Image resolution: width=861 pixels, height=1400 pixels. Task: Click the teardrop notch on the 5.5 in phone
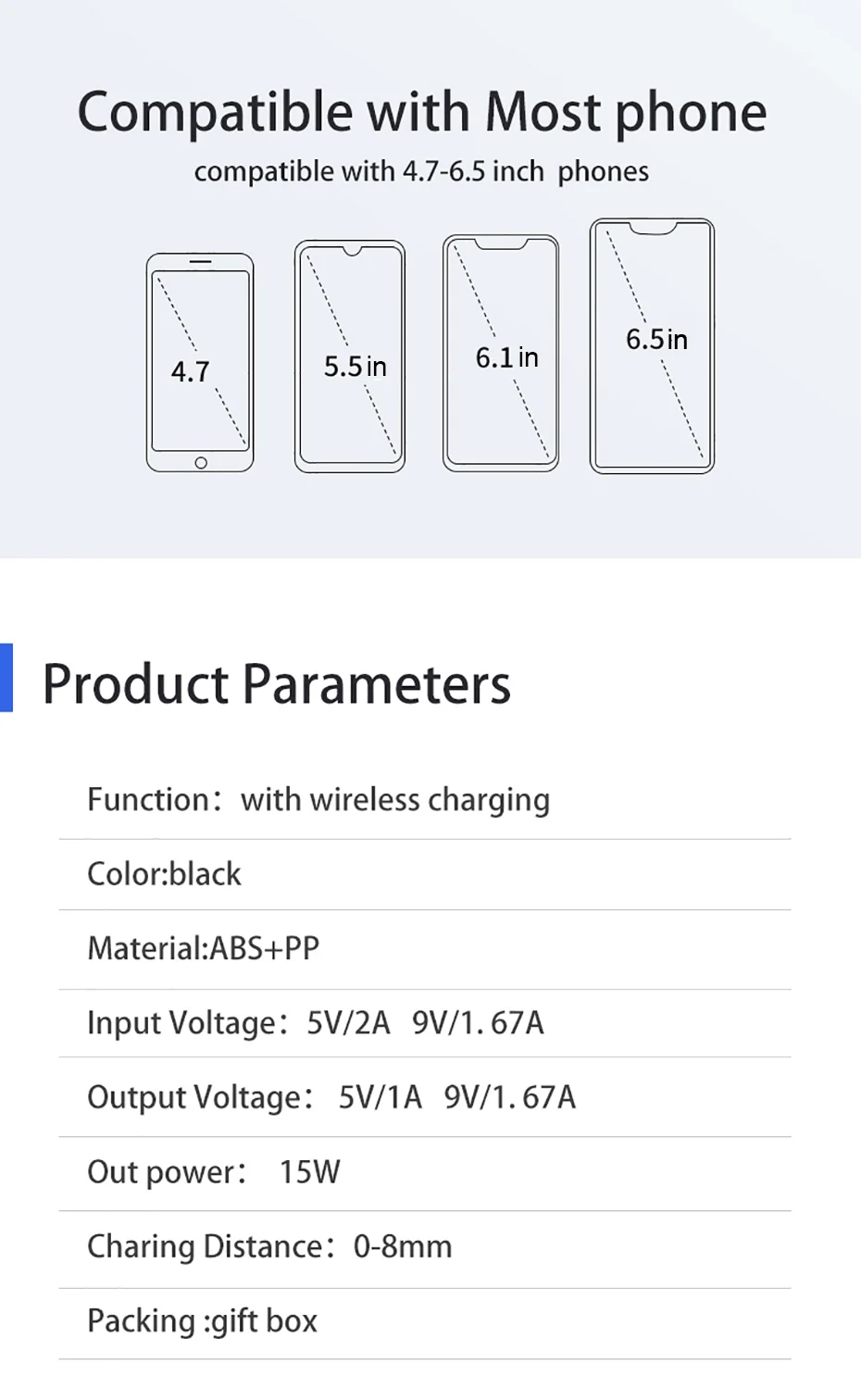pyautogui.click(x=352, y=250)
